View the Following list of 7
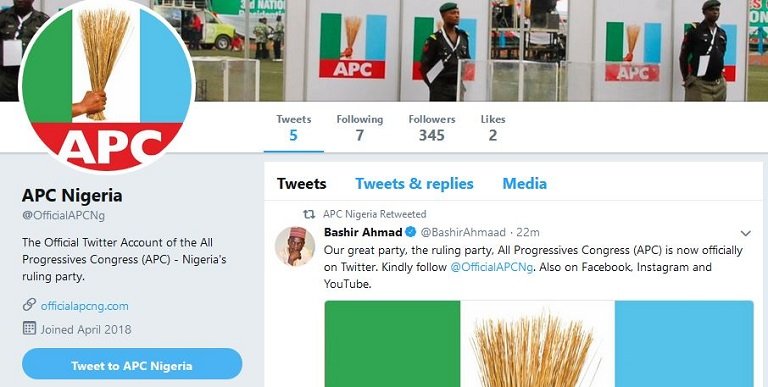Screen dimensions: 768x387 pos(360,128)
